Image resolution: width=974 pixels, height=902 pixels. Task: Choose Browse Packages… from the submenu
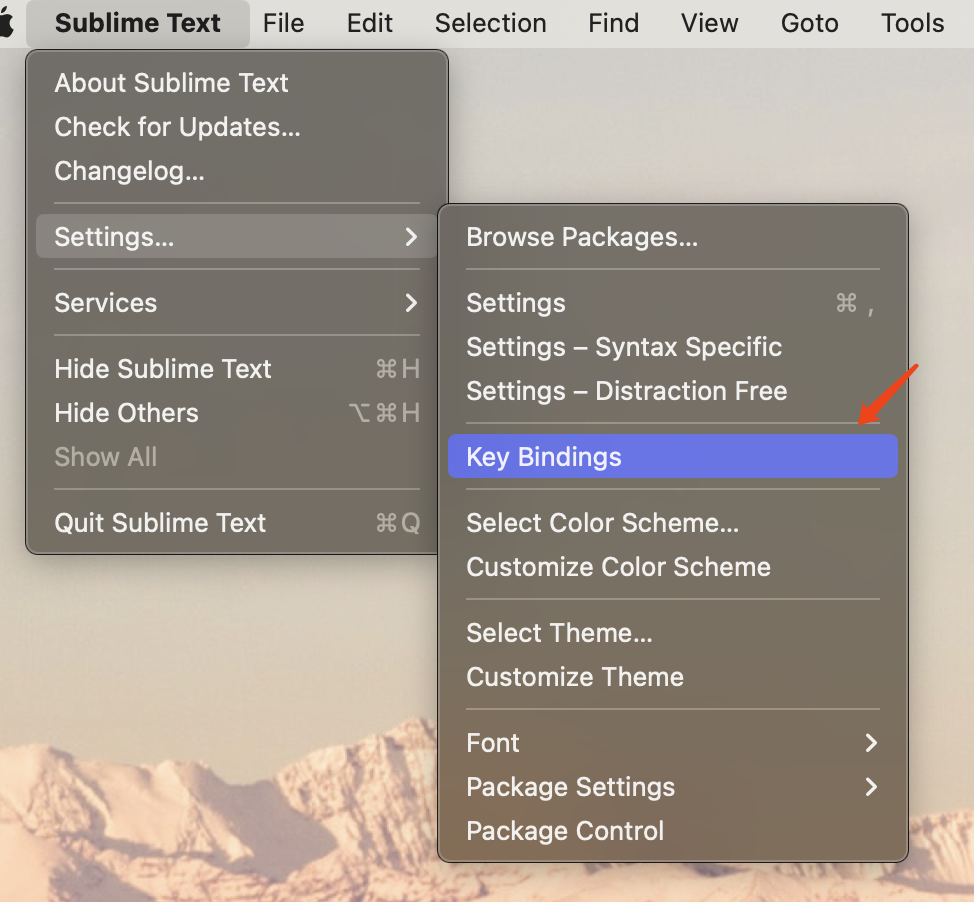click(582, 237)
